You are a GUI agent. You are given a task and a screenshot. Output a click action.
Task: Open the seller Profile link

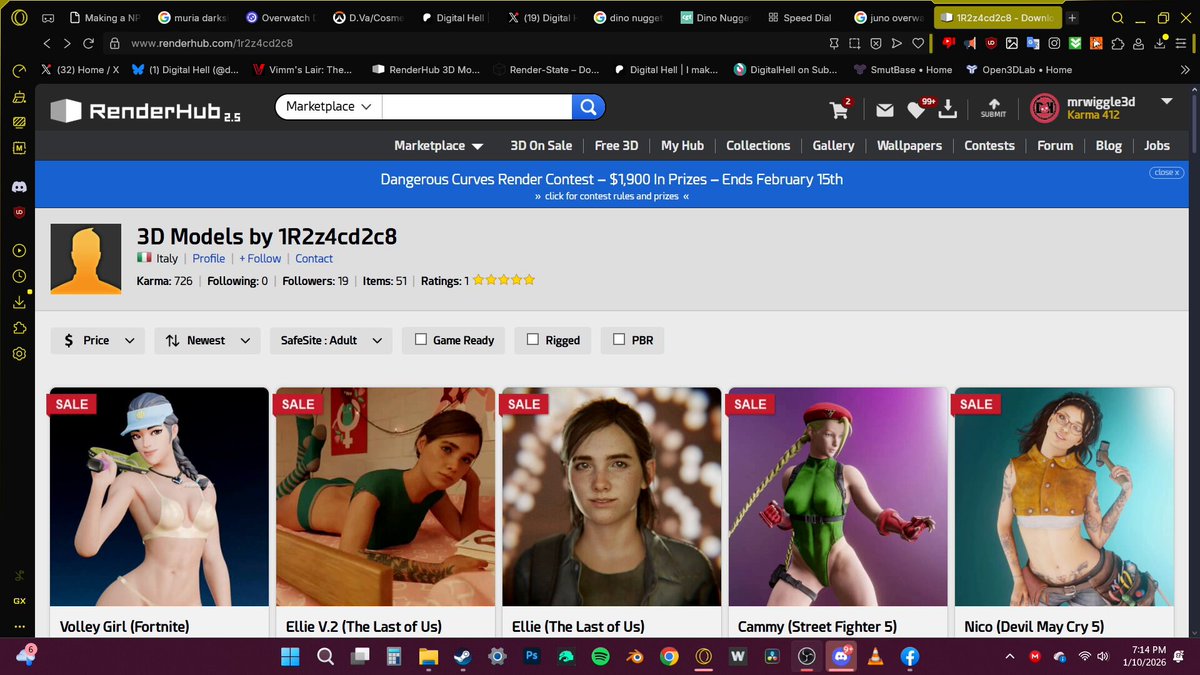click(x=209, y=258)
